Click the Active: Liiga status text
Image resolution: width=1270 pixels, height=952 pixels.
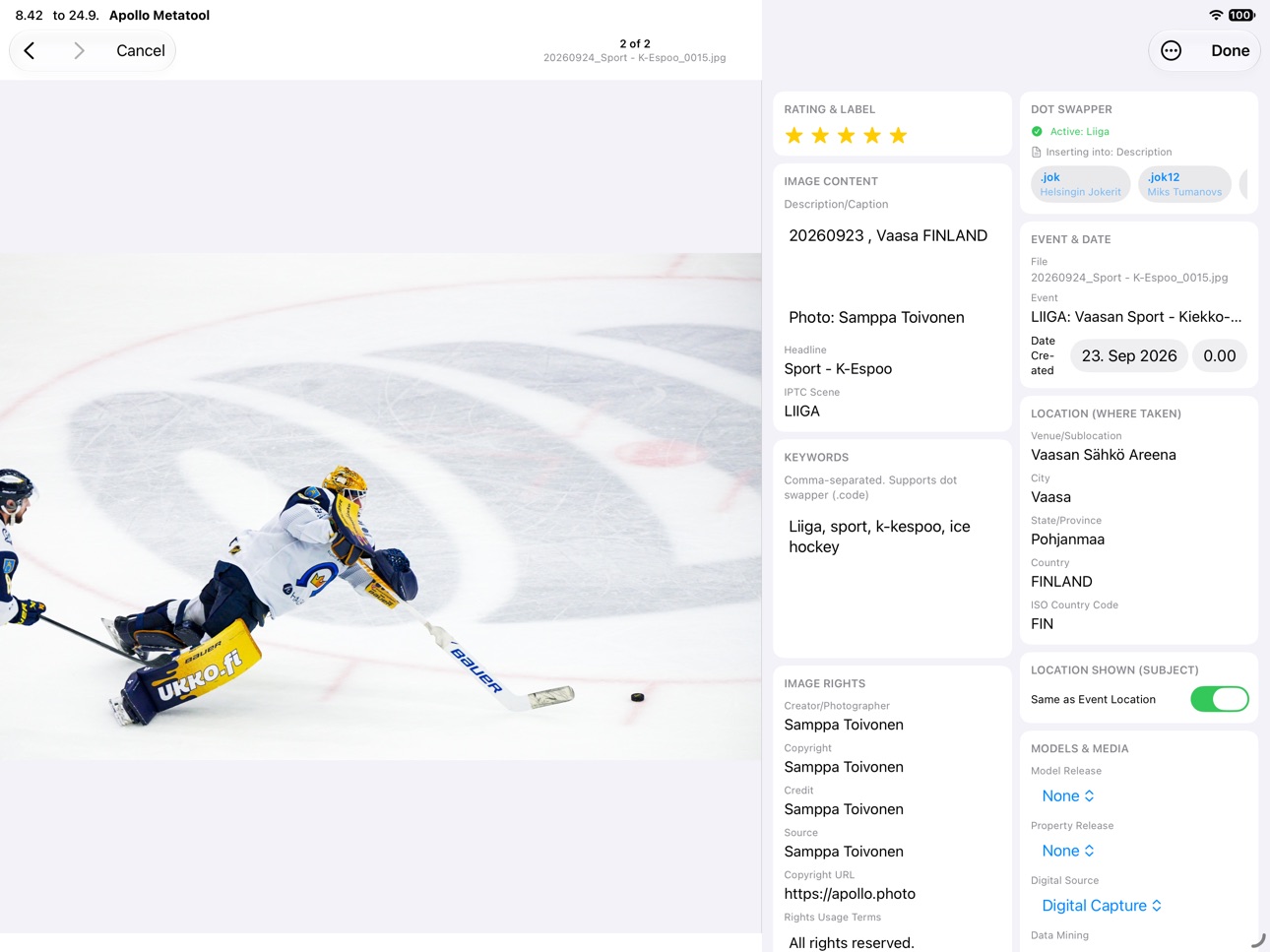click(1079, 132)
